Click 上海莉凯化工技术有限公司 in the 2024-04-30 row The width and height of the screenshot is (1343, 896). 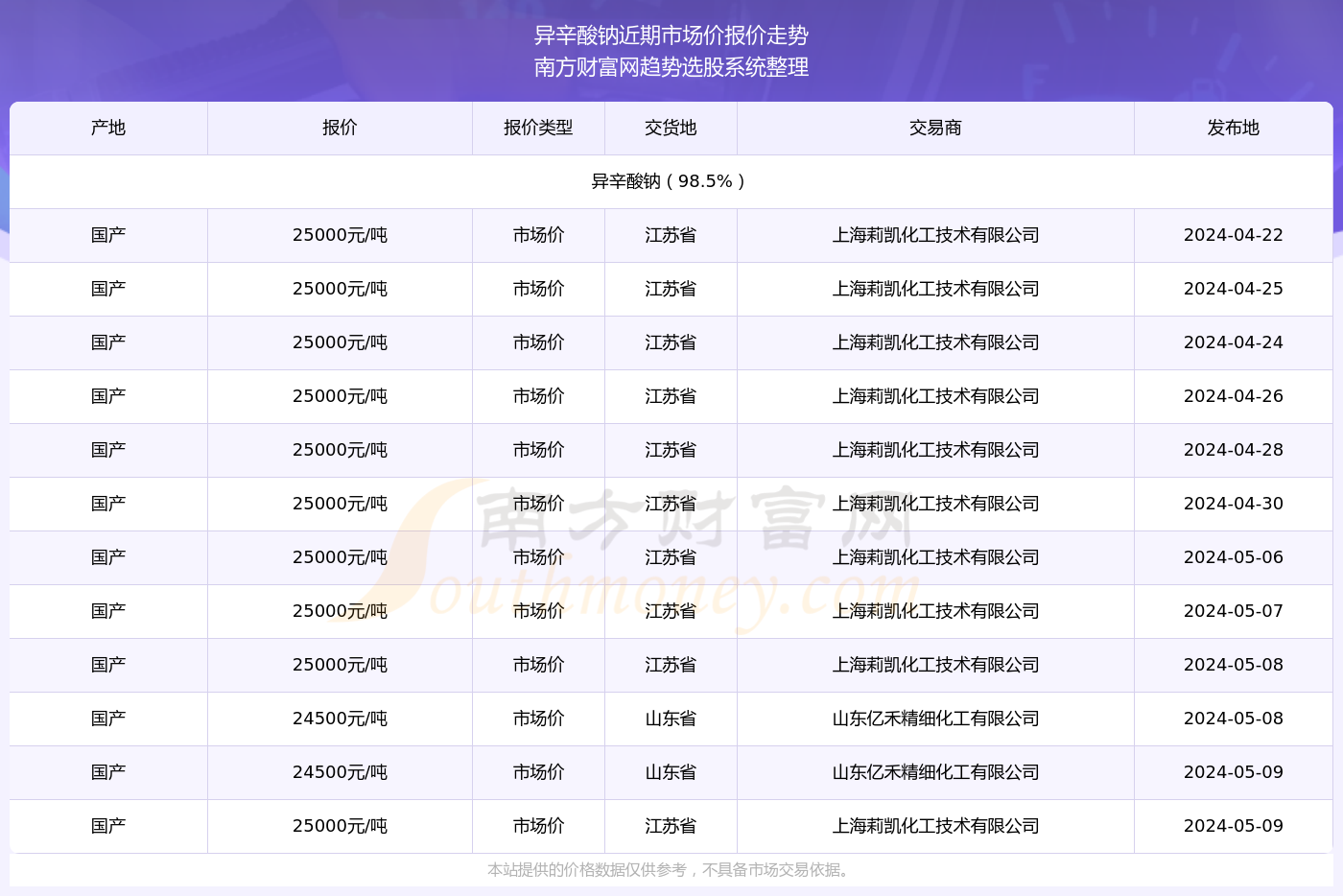(x=935, y=504)
